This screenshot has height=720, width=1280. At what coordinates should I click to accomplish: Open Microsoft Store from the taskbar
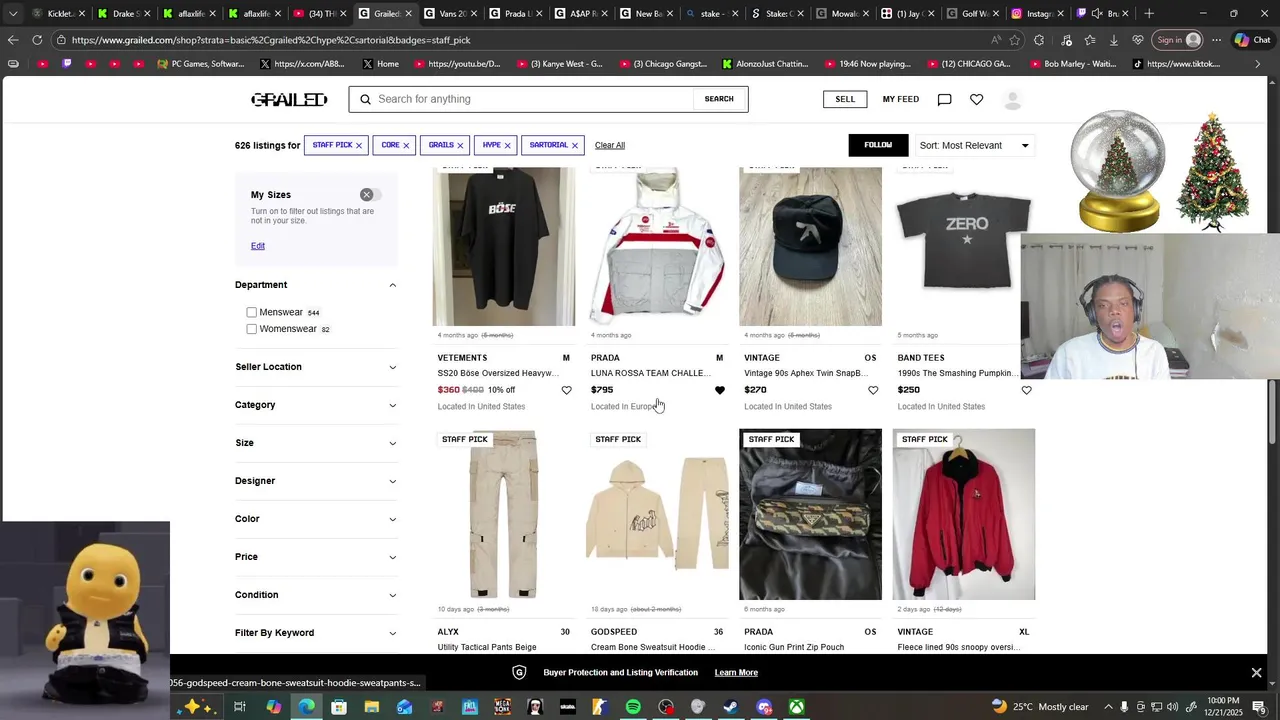tap(339, 707)
